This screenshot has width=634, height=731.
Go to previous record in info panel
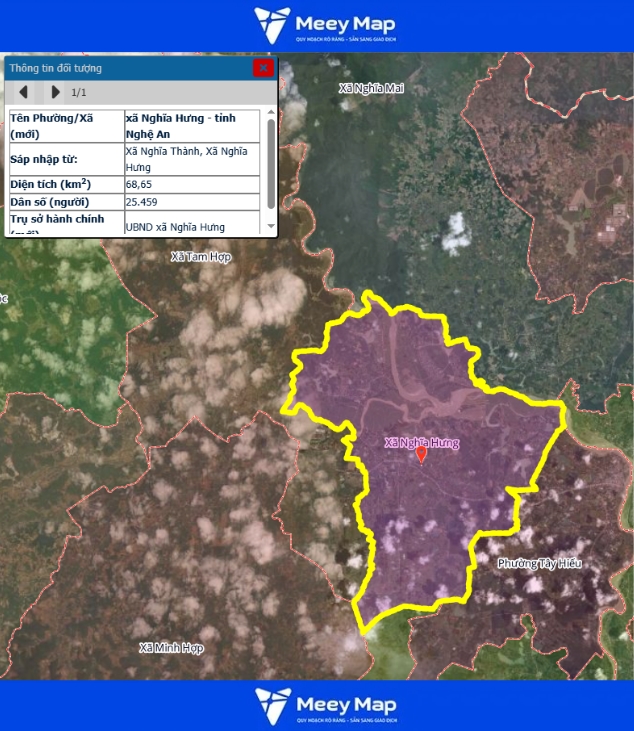coord(22,92)
